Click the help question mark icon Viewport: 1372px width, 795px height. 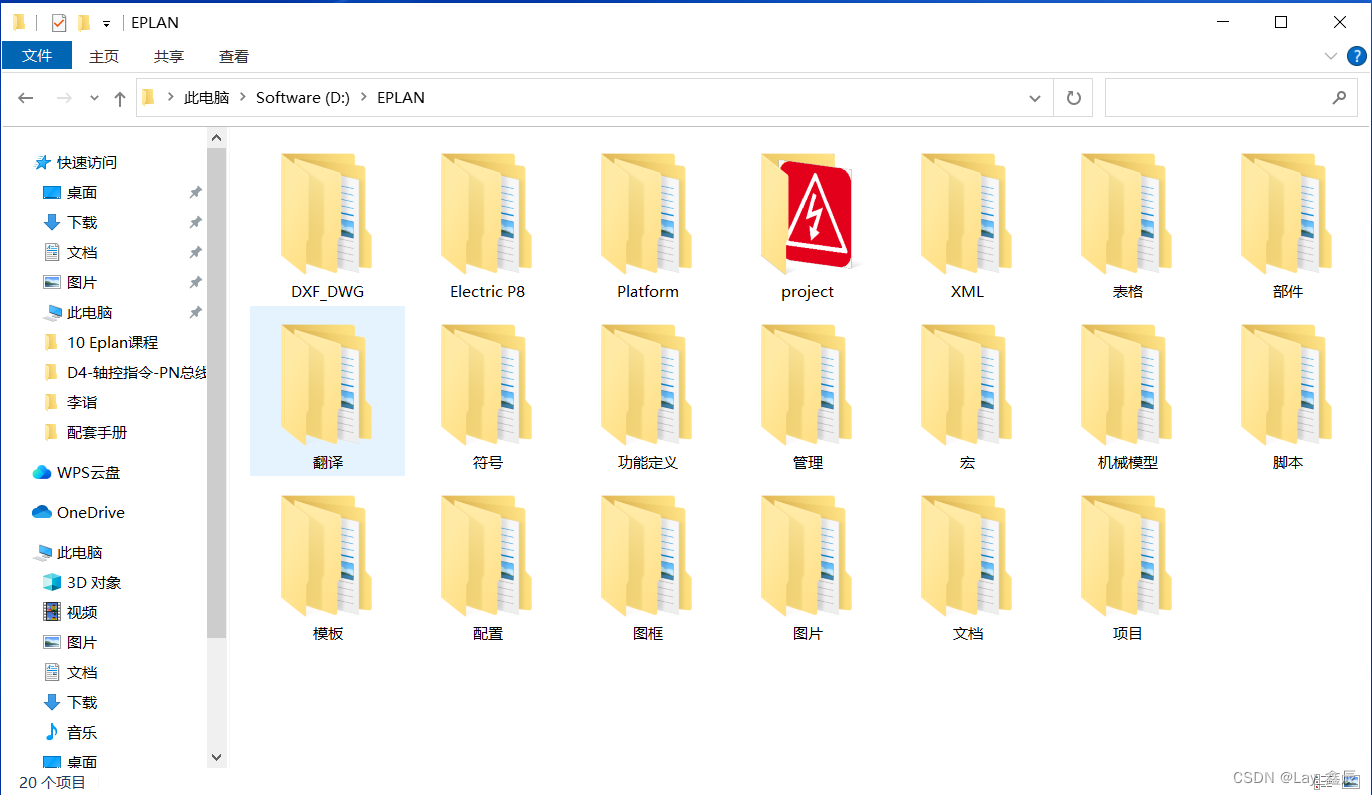[1356, 56]
